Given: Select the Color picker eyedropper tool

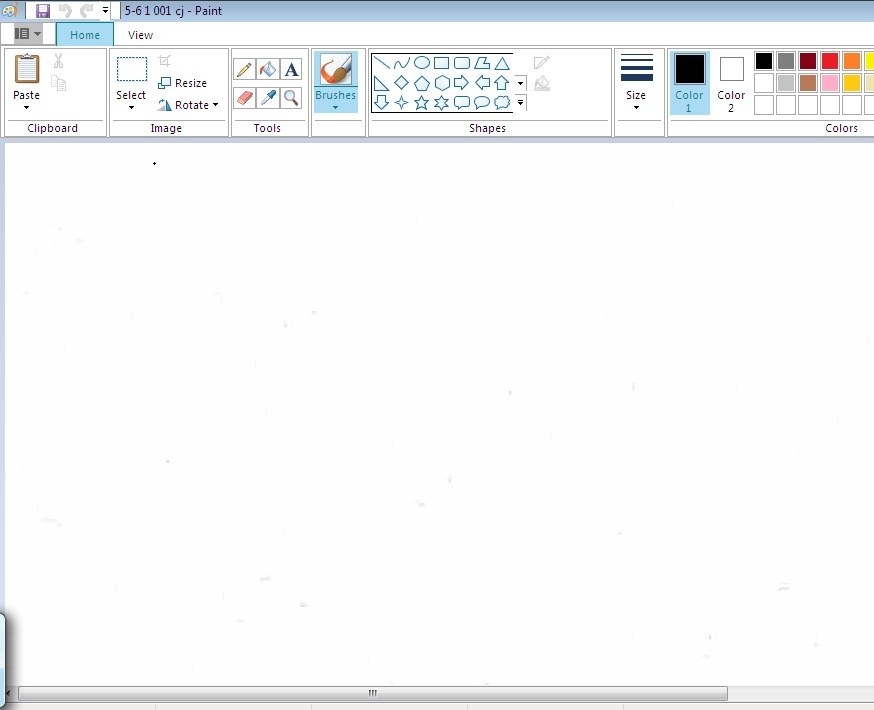Looking at the screenshot, I should (x=268, y=98).
